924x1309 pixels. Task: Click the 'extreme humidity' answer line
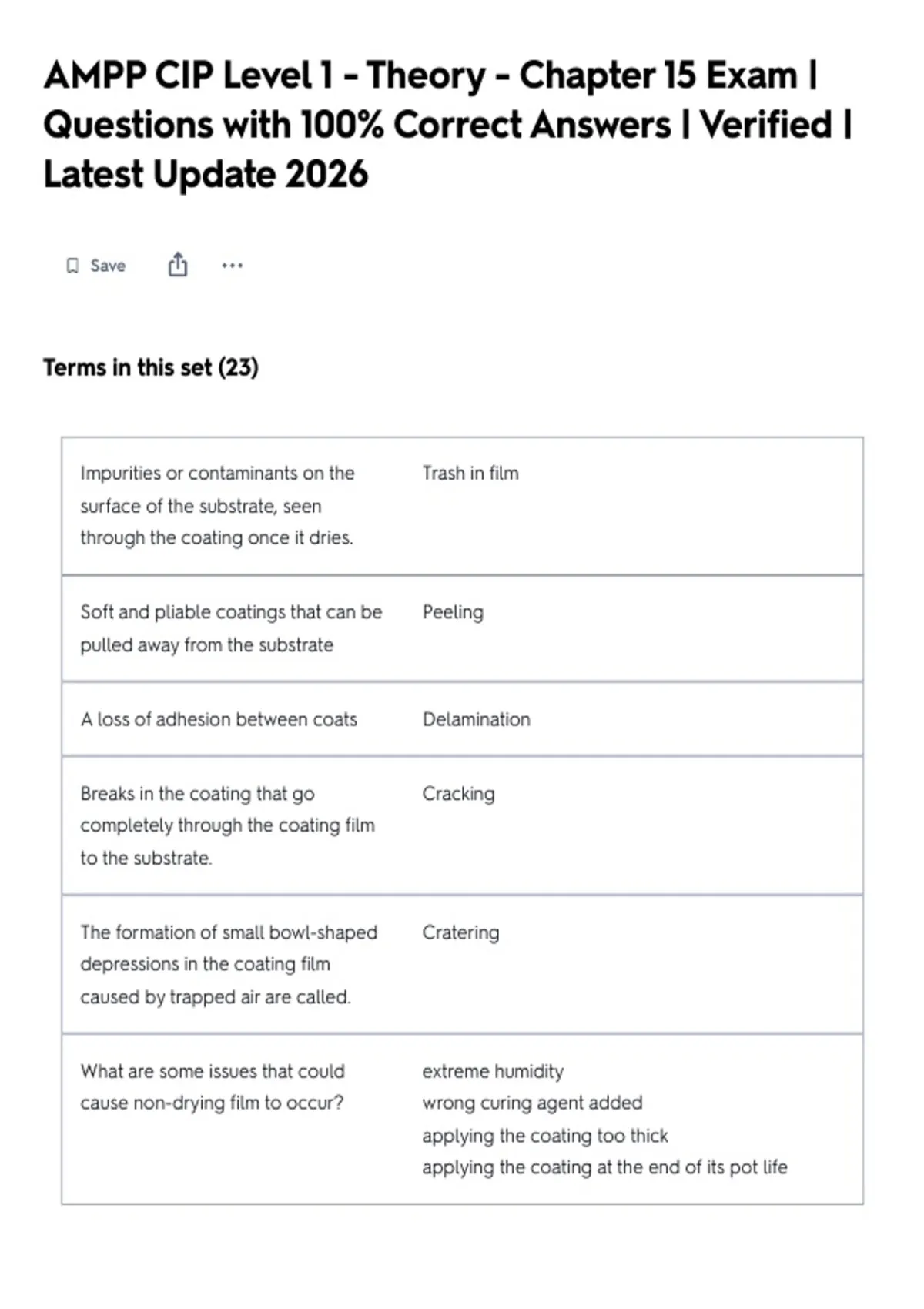coord(493,1071)
